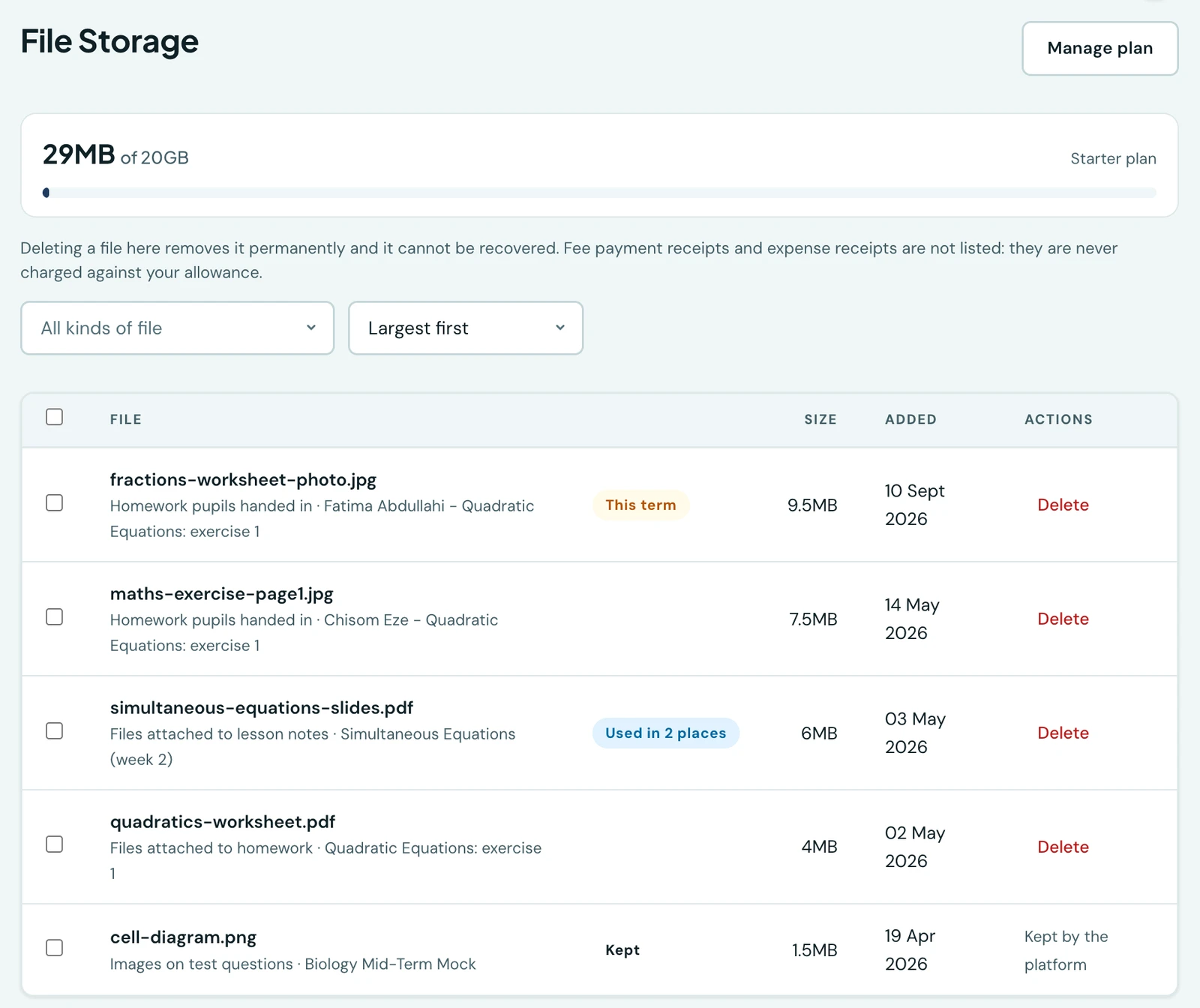
Task: Click the 02 May 2026 date
Action: pyautogui.click(x=915, y=847)
